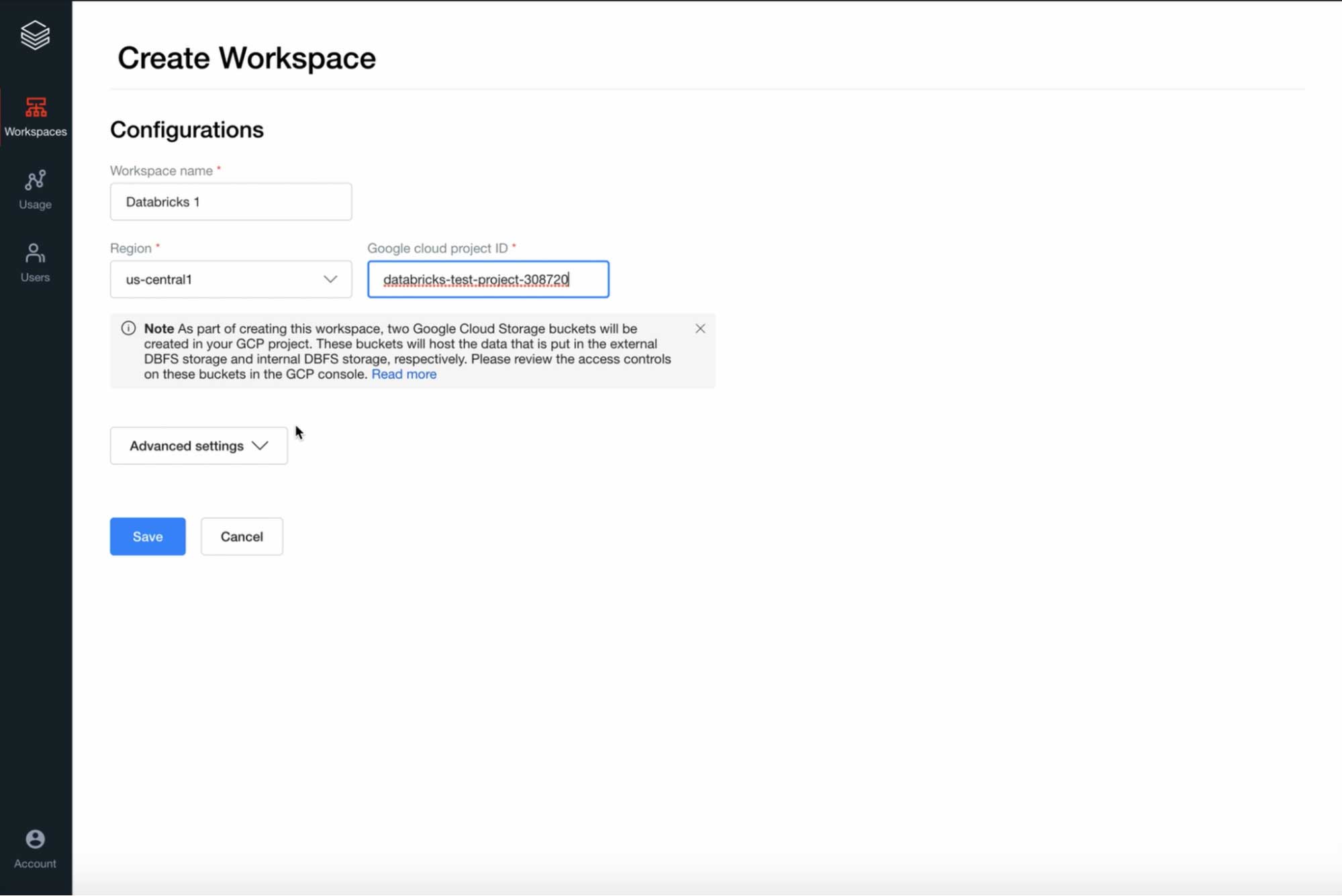Click the Usage label in sidebar
This screenshot has height=896, width=1342.
35,204
